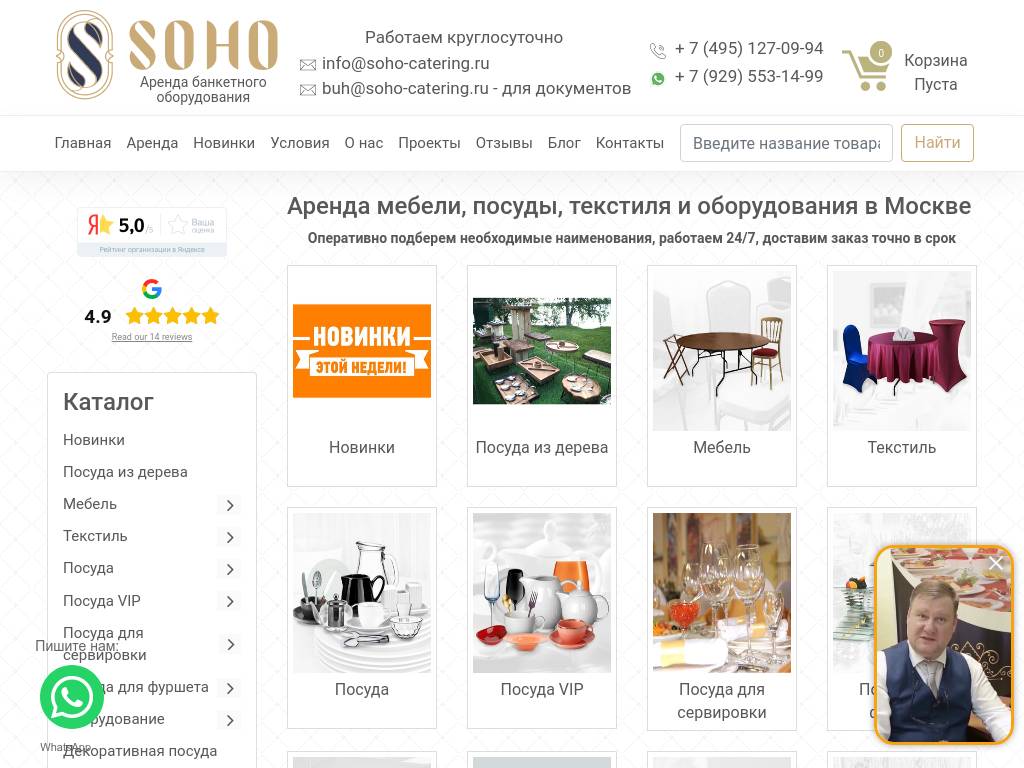The image size is (1024, 768).
Task: Expand the Текстиль catalog chevron
Action: (x=230, y=537)
